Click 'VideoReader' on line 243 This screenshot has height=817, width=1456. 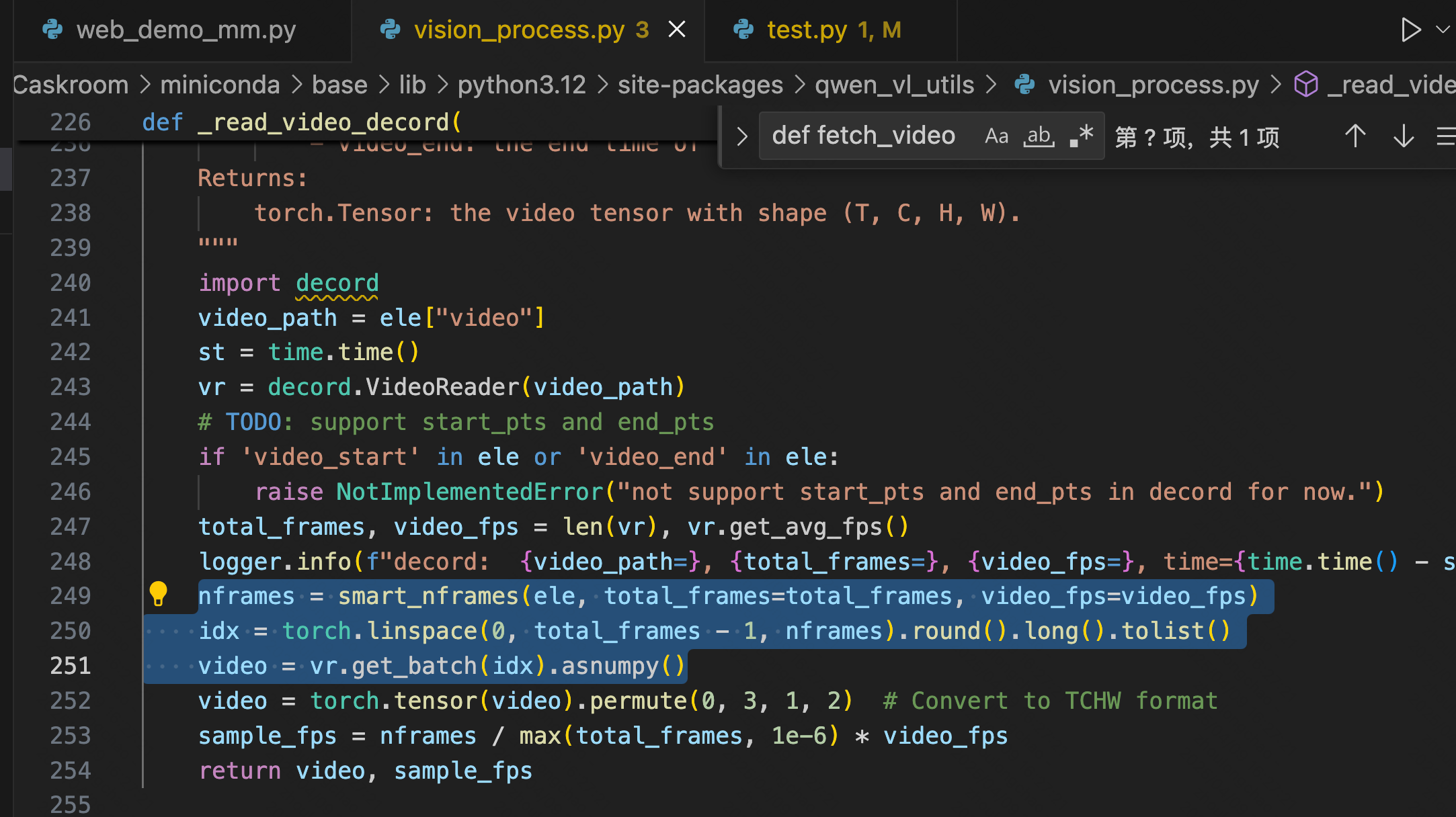442,387
